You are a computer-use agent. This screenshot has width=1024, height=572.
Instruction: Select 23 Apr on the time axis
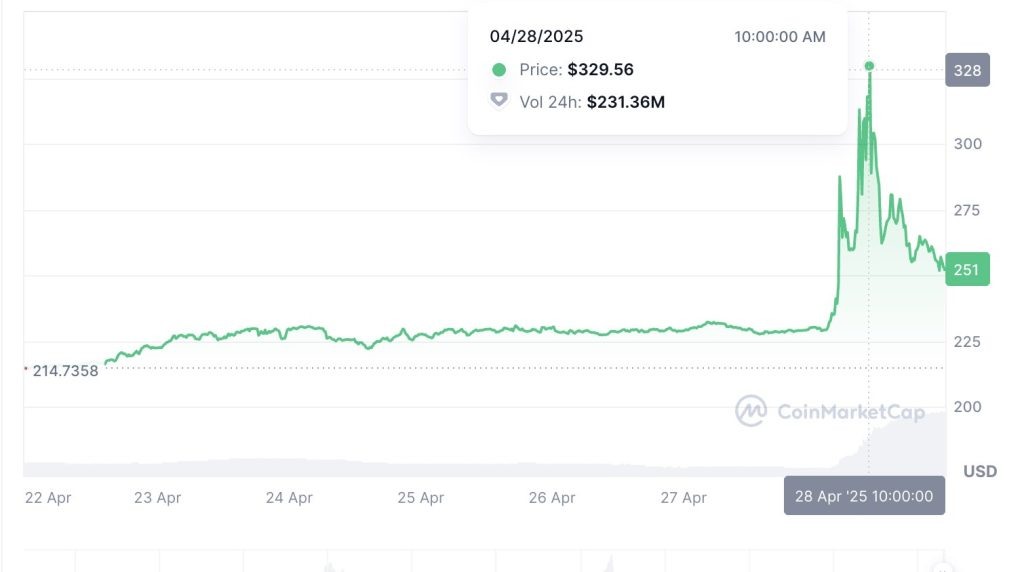157,497
